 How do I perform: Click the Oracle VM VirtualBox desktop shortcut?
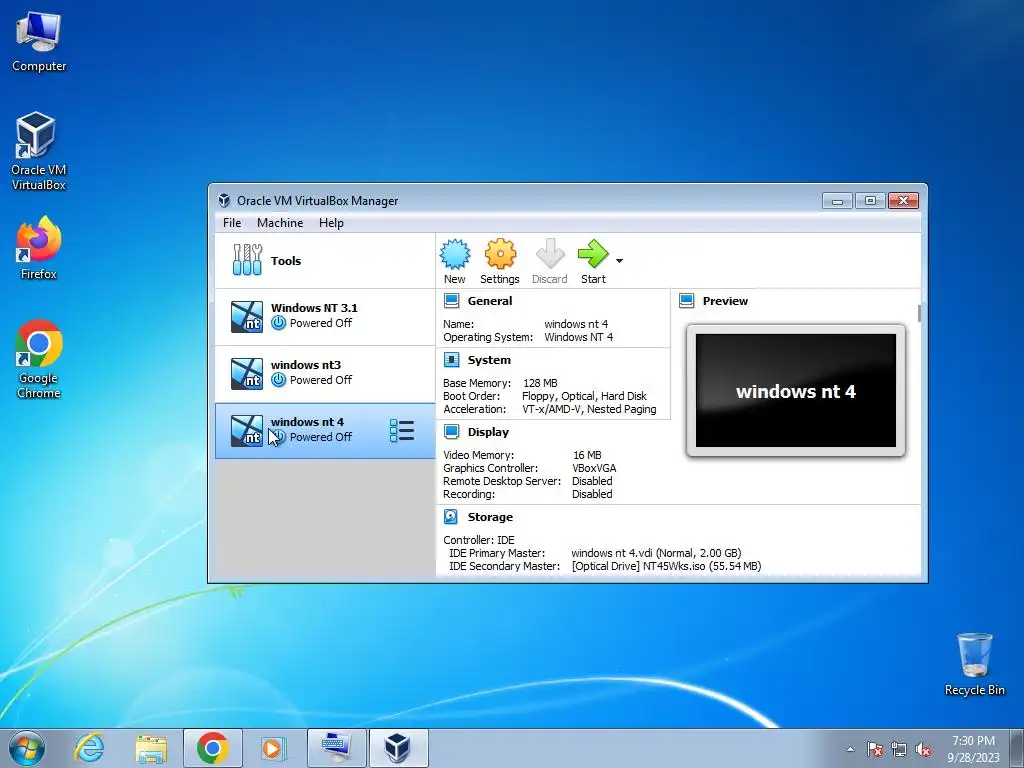(x=39, y=152)
